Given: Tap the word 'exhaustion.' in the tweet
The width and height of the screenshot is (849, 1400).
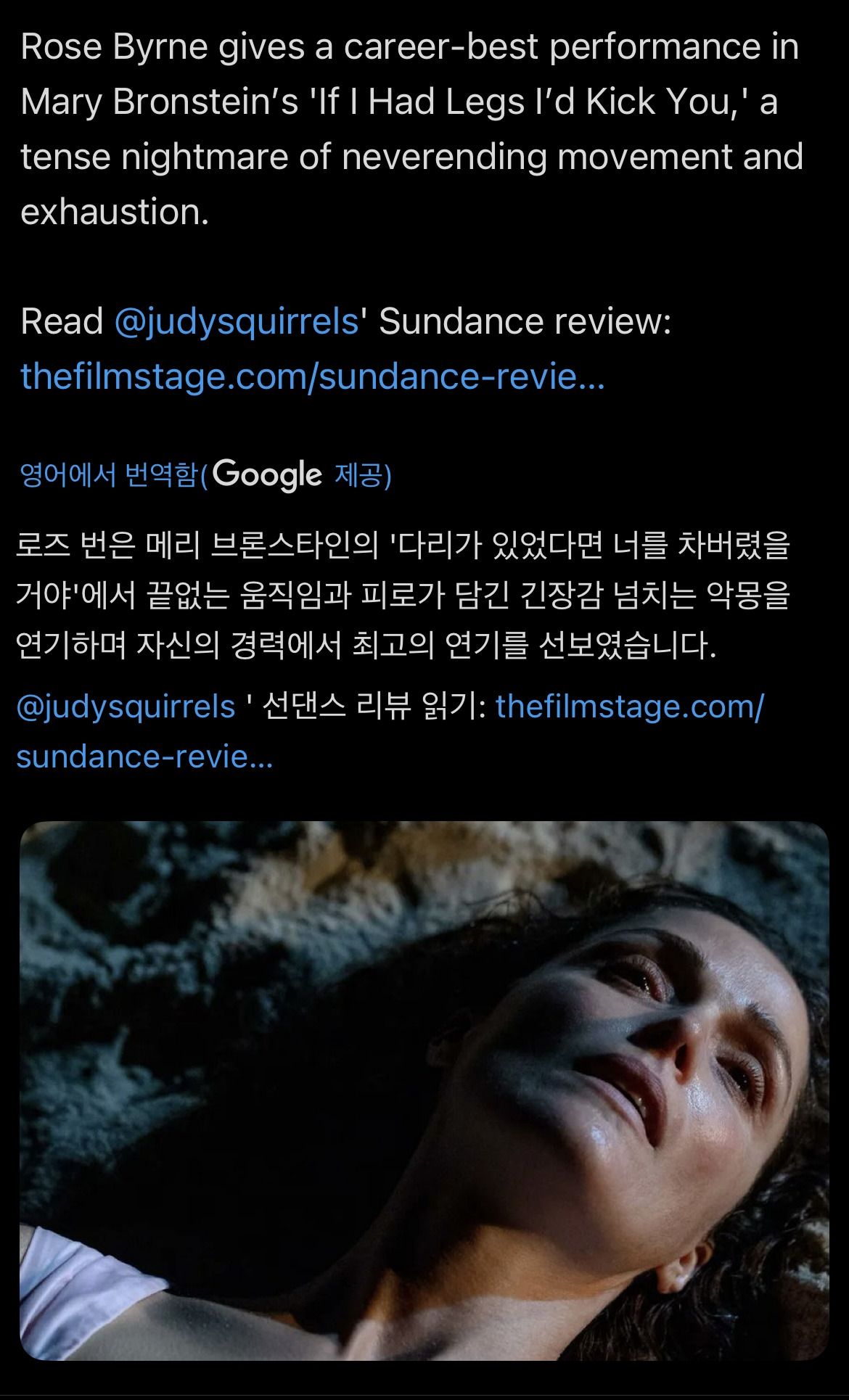Looking at the screenshot, I should pos(115,213).
